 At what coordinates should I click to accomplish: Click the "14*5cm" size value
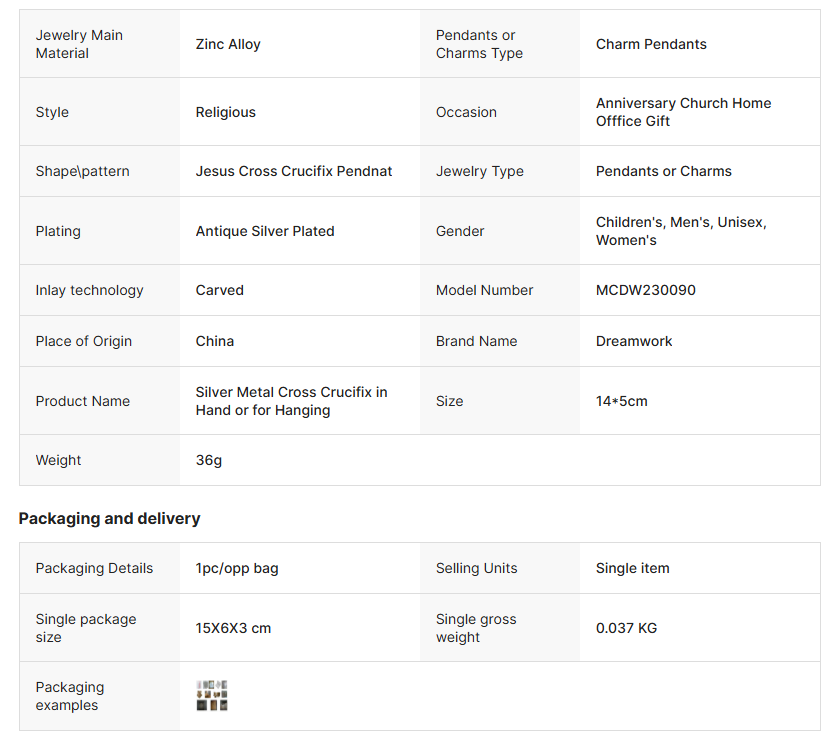click(x=622, y=401)
